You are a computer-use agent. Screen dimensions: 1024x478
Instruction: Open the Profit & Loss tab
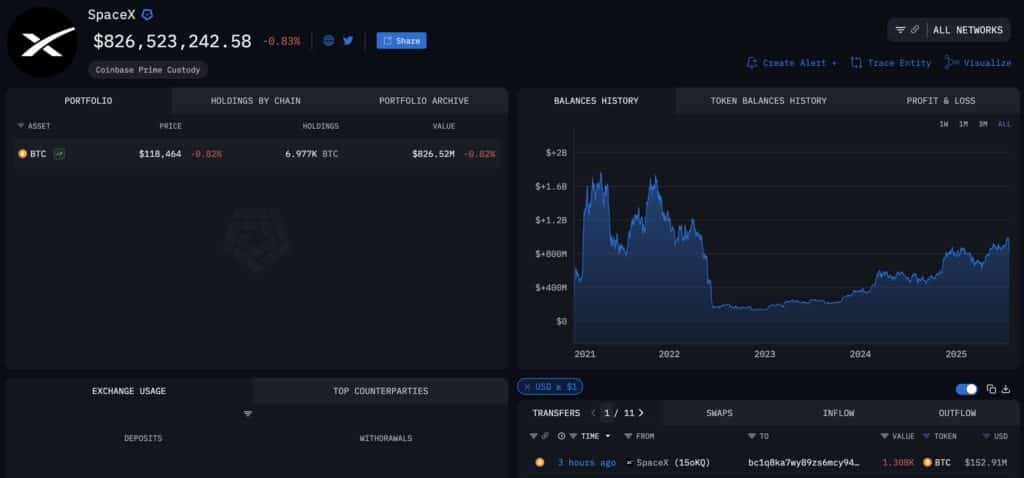tap(940, 101)
